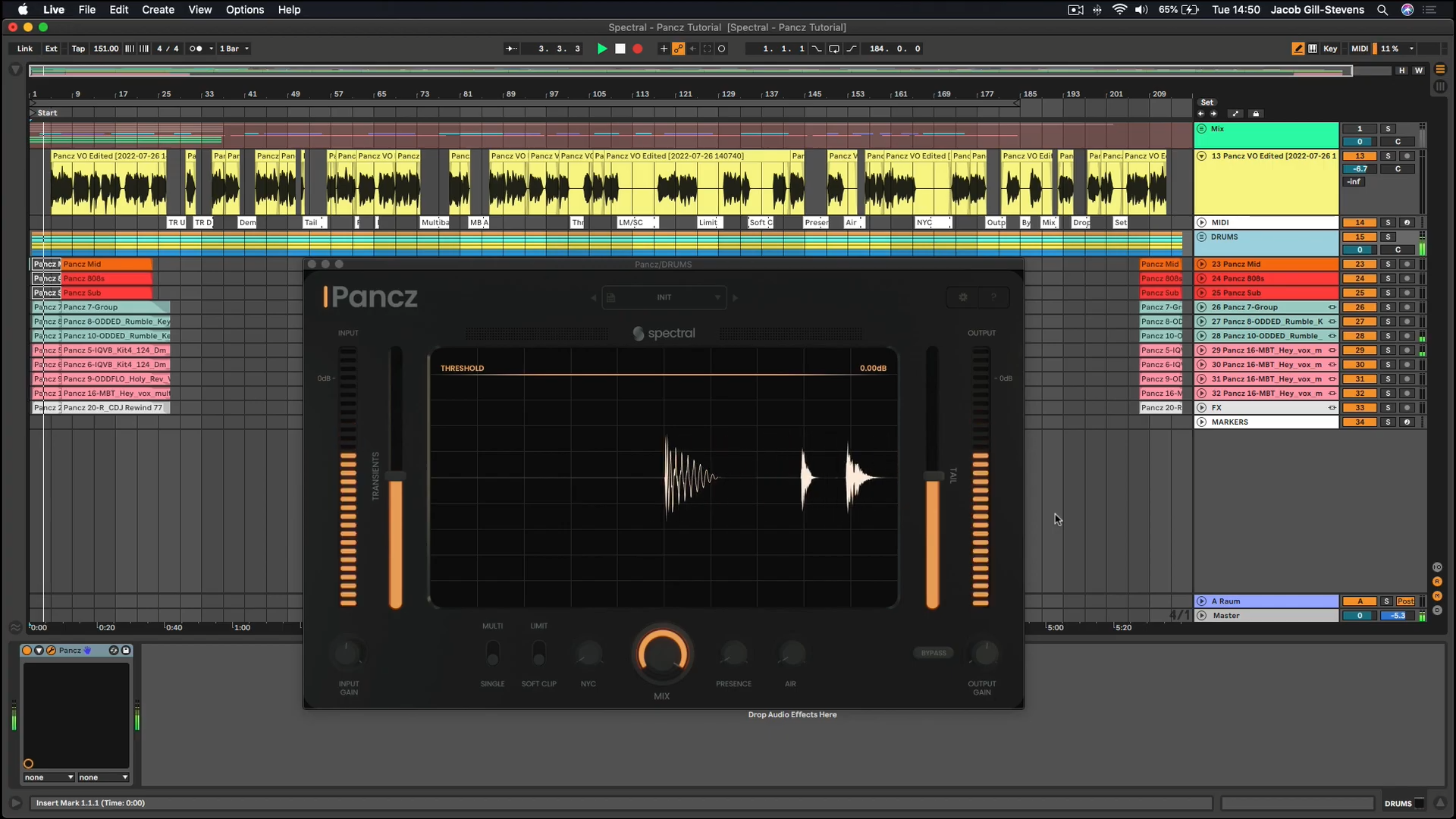Click the Stop transport button
This screenshot has width=1456, height=819.
(620, 49)
